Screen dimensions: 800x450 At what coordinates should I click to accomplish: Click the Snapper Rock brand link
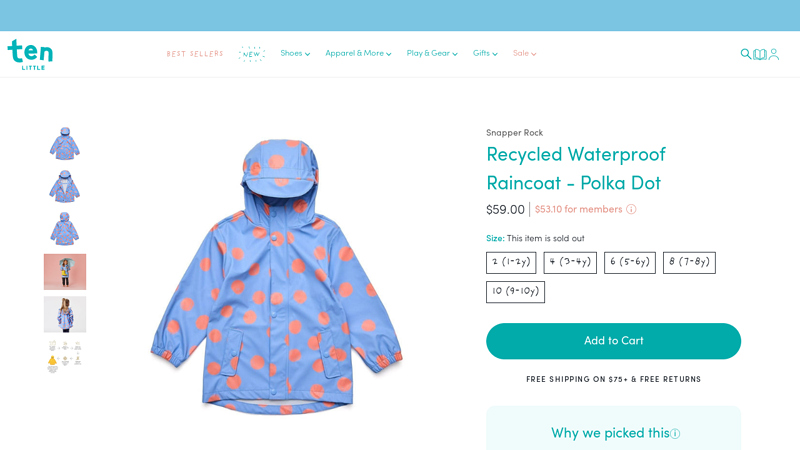514,133
